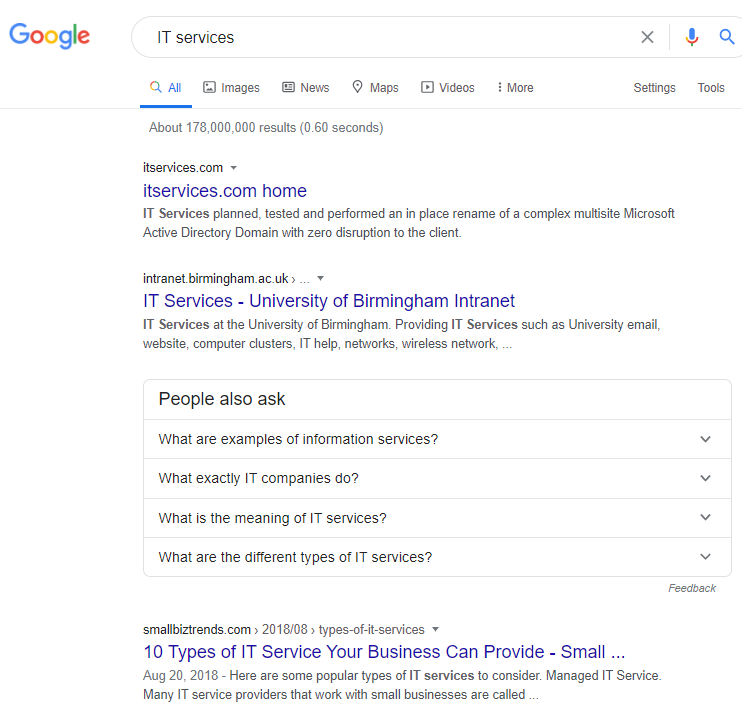Start voice search with the microphone icon
Viewport: 747px width, 707px height.
click(x=692, y=37)
